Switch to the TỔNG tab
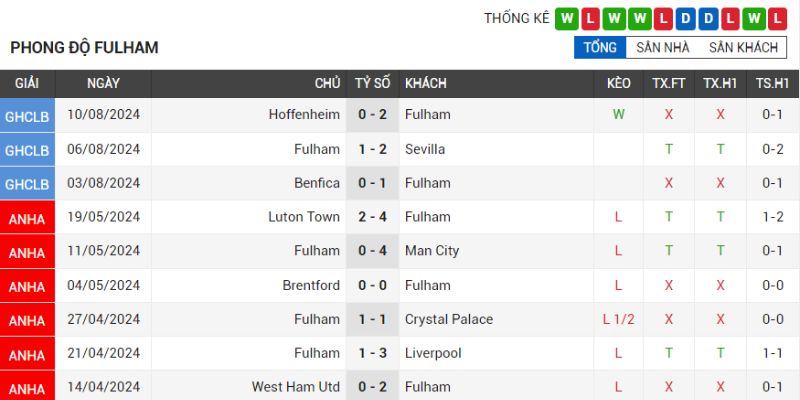 600,47
